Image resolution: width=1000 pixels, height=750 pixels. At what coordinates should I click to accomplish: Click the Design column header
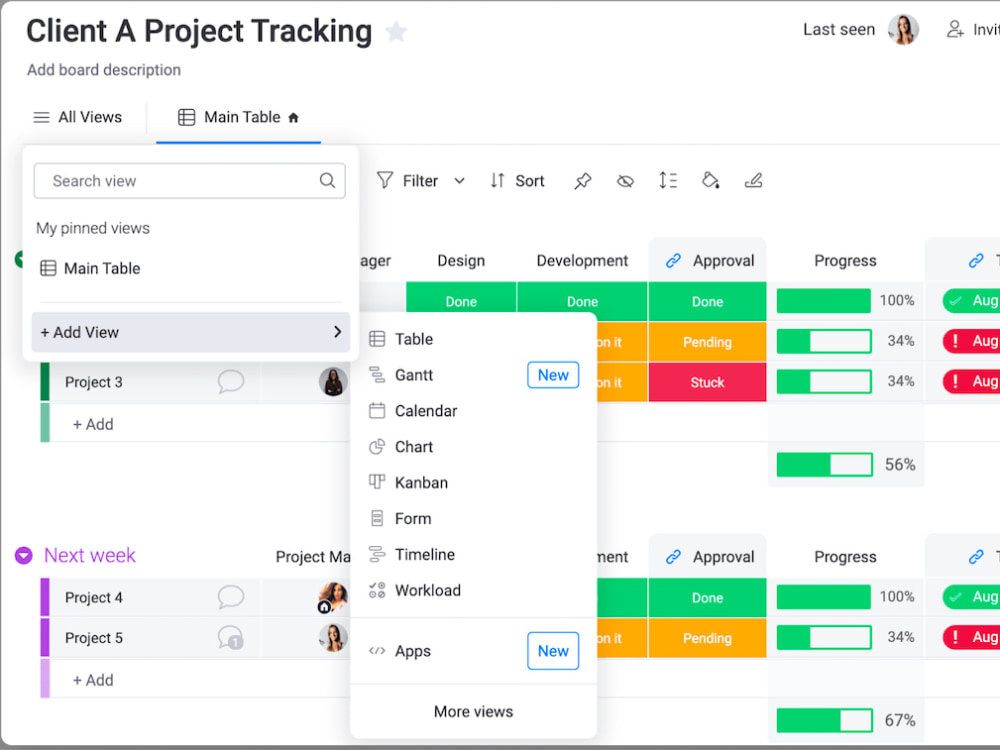[x=461, y=261]
